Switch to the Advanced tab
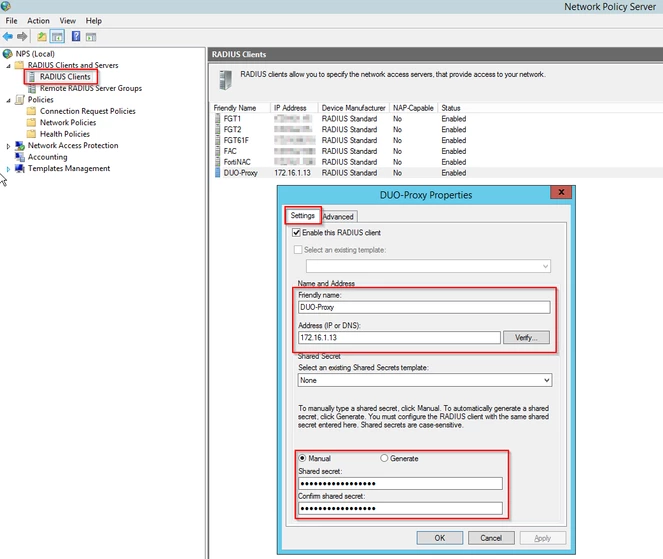Screen dimensions: 663x559 coord(338,216)
